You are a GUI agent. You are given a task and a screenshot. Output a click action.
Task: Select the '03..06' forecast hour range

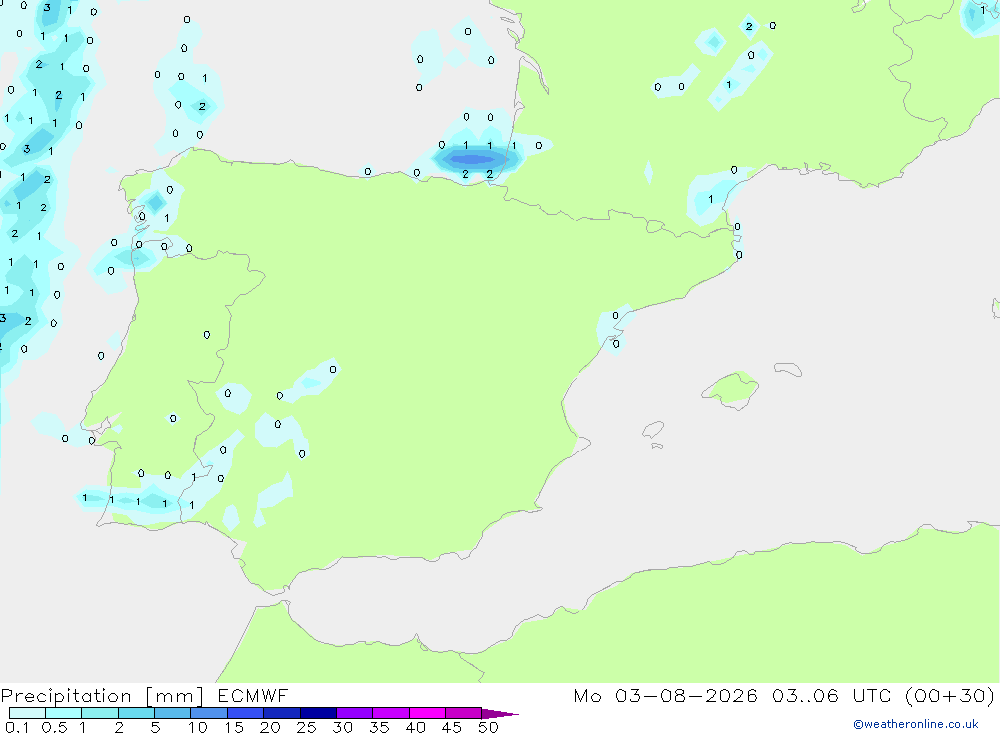805,695
